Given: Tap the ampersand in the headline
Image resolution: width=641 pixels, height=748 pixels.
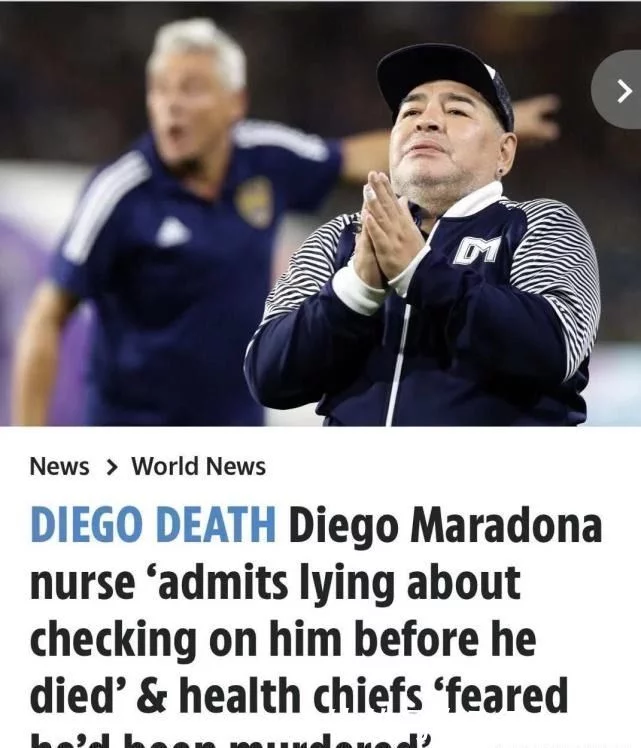Looking at the screenshot, I should [152, 695].
